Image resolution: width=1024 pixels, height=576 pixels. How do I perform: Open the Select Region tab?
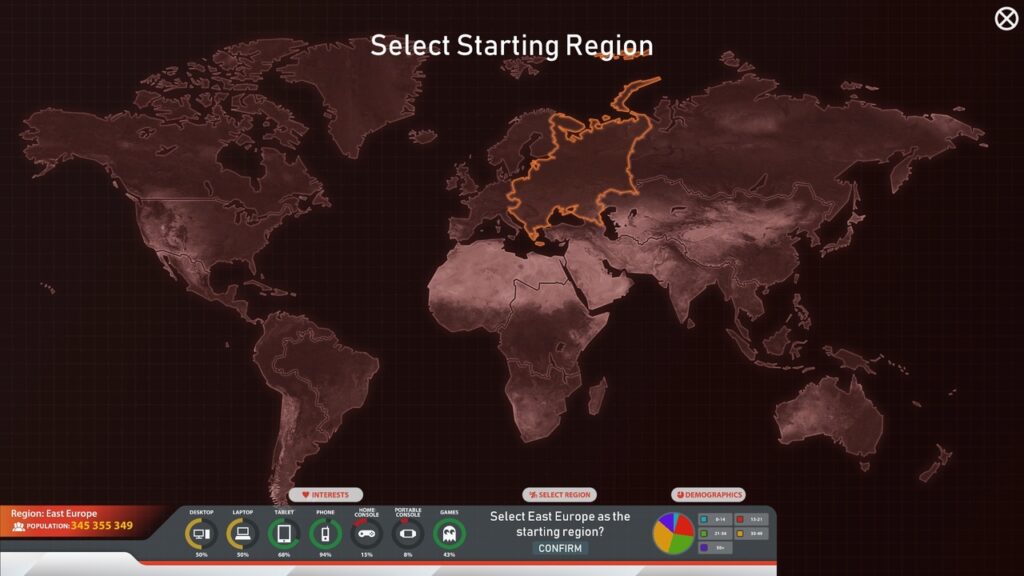pyautogui.click(x=560, y=495)
